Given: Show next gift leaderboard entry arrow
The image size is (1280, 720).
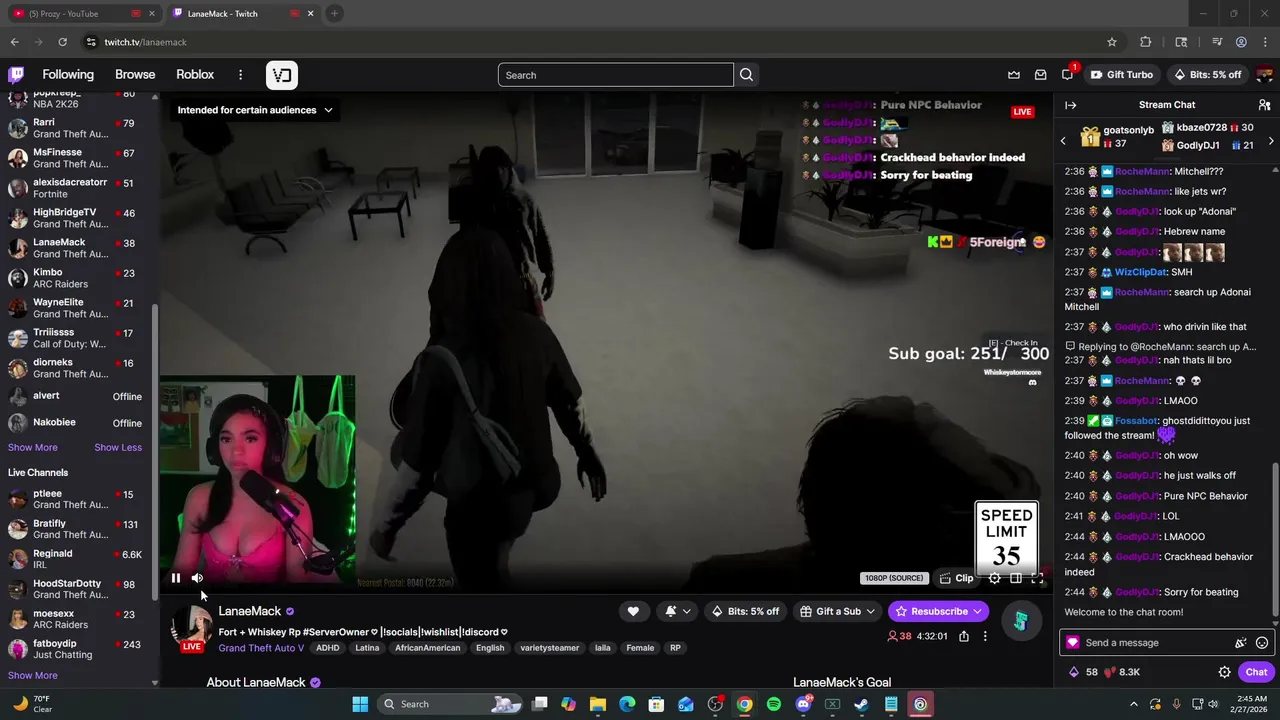Looking at the screenshot, I should coord(1270,141).
